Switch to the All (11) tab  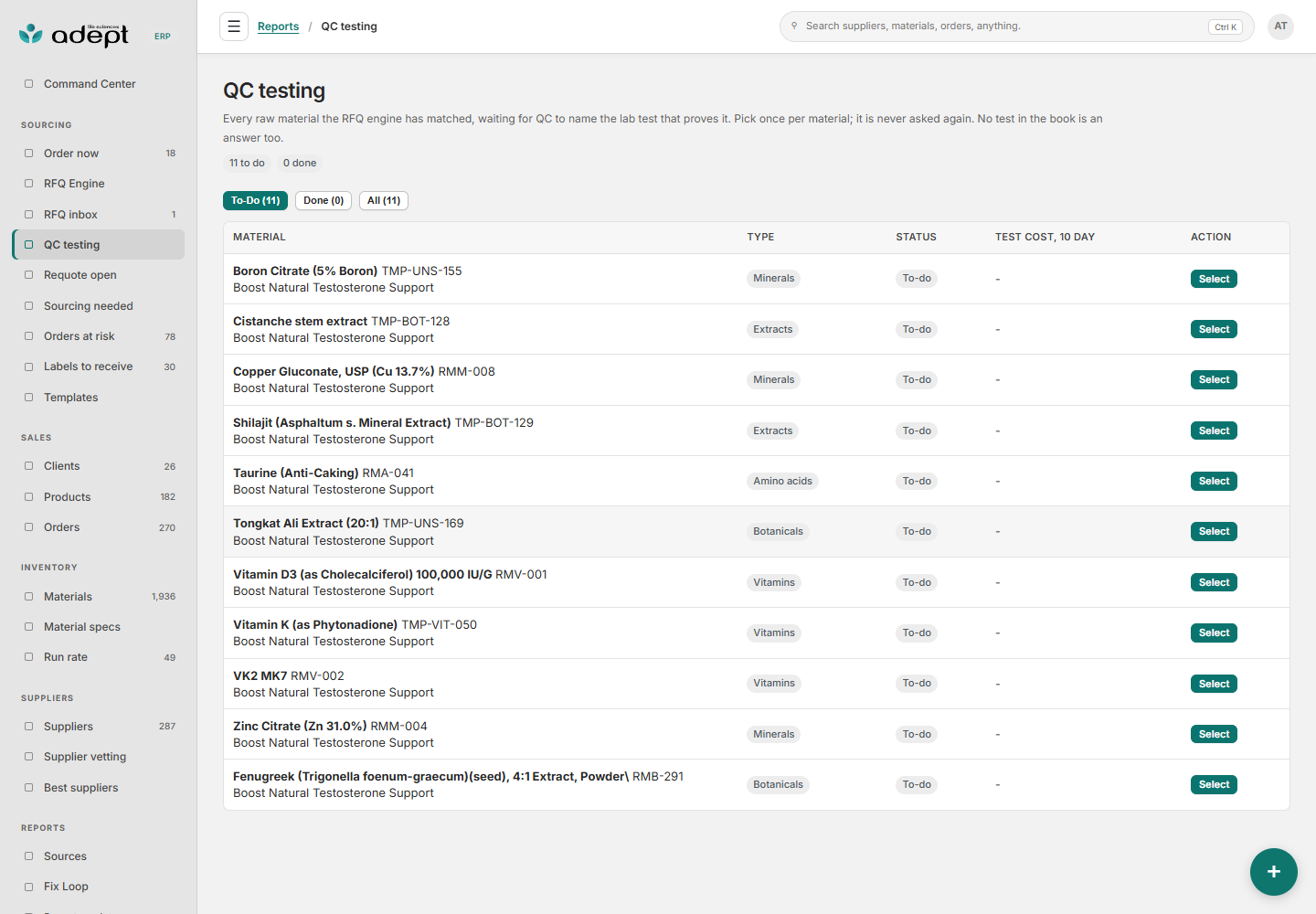(384, 201)
